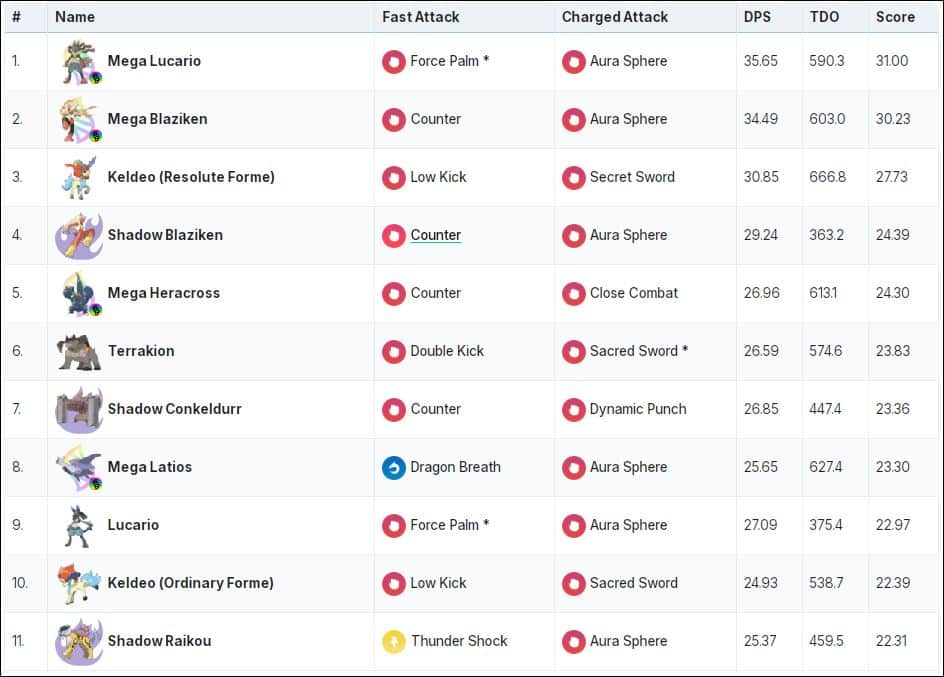
Task: Click the Fast Attack column header
Action: point(421,17)
